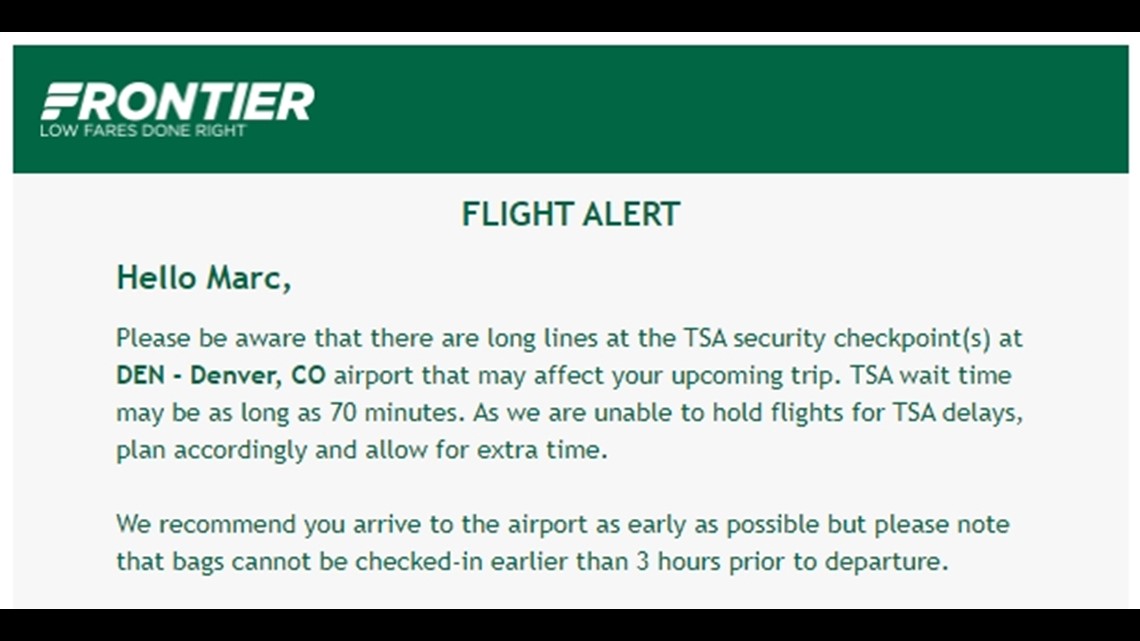
Task: Click the word 'airport' after Denver, CO
Action: coord(374,376)
